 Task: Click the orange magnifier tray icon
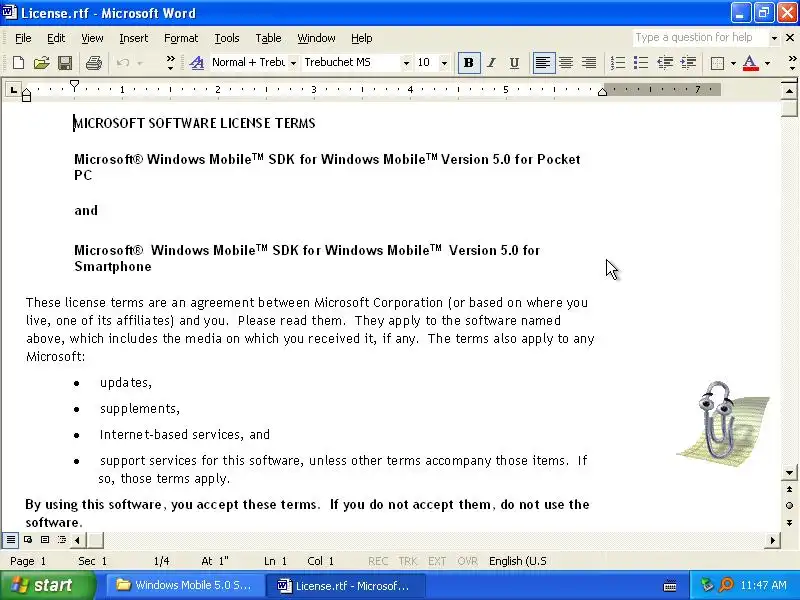click(x=726, y=585)
